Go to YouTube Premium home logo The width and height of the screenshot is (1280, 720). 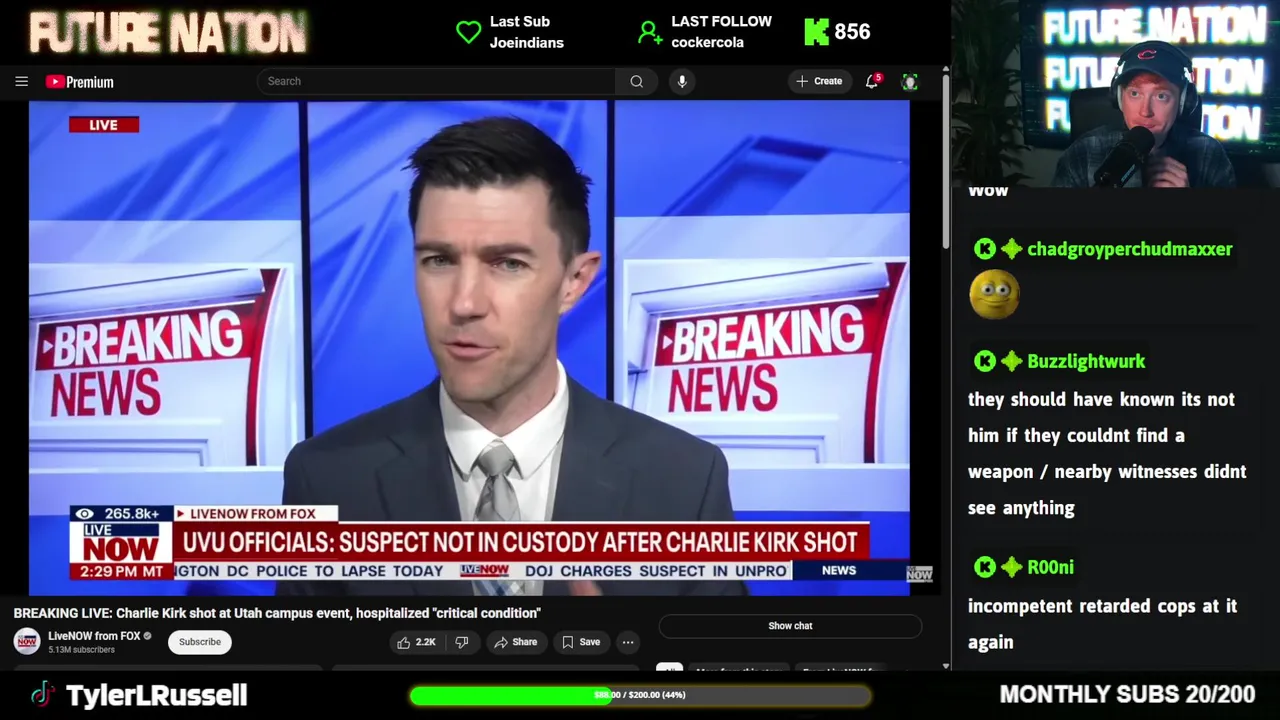79,82
